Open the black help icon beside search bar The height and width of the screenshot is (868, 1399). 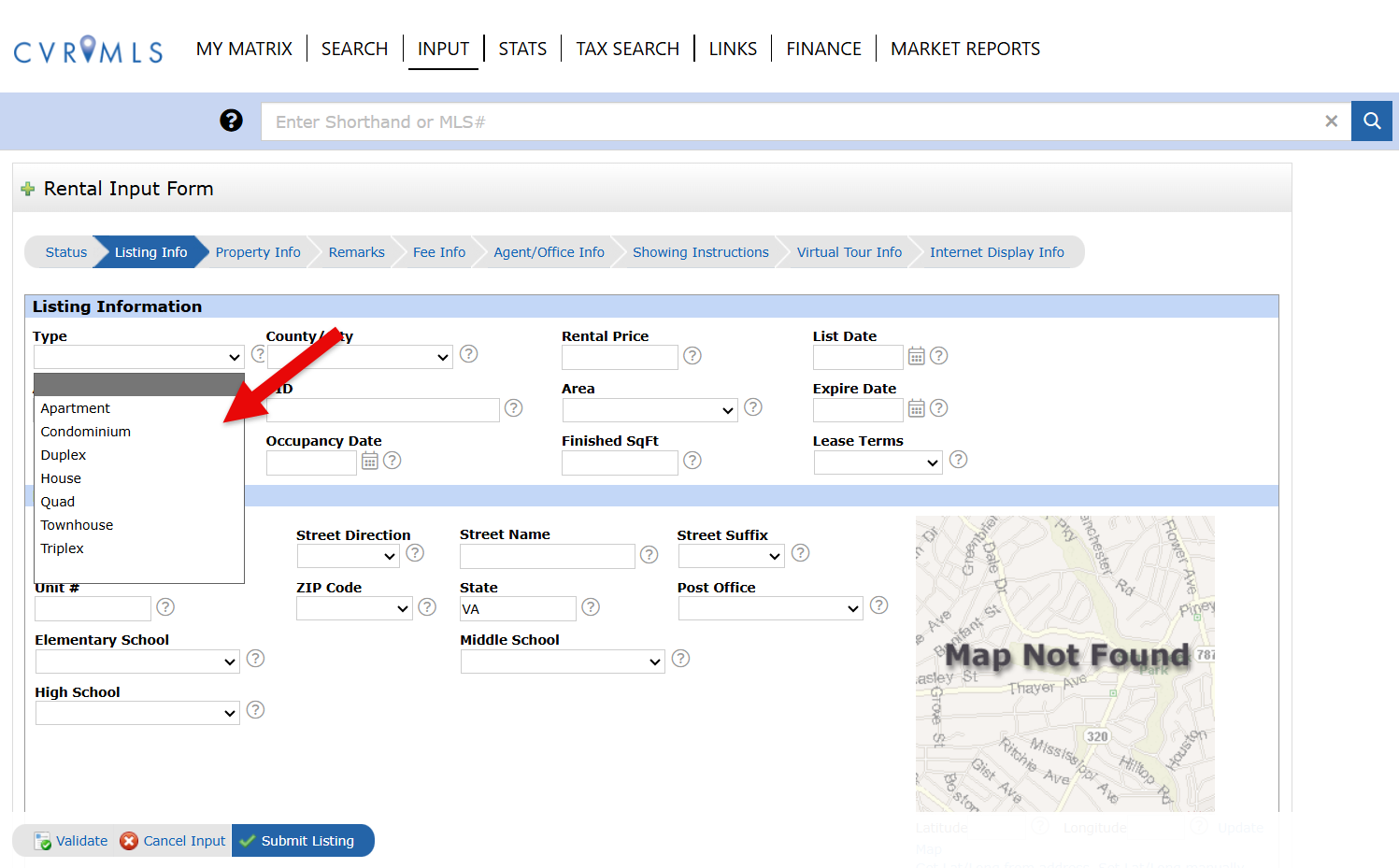click(231, 121)
